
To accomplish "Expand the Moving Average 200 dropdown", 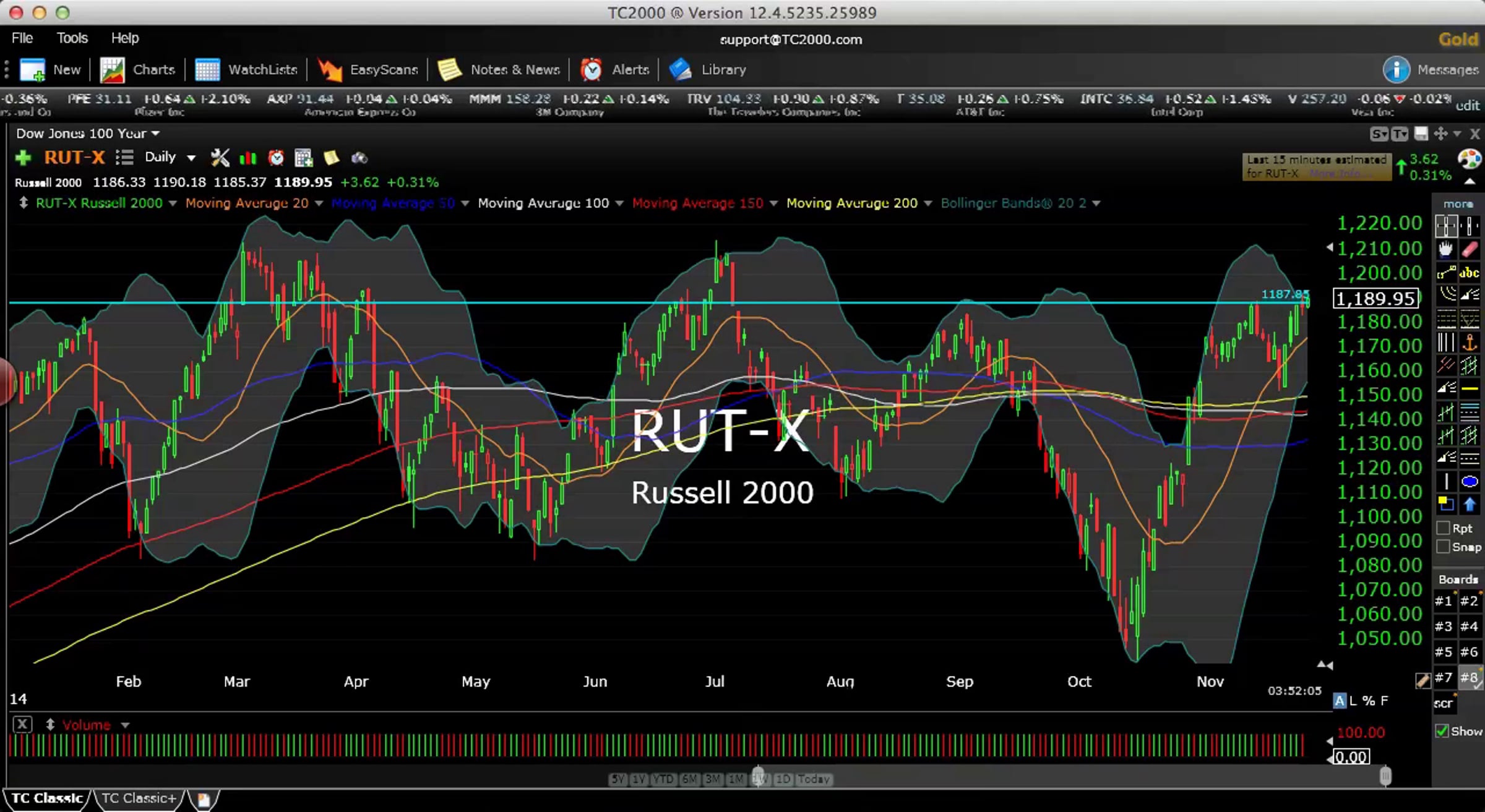I will coord(928,203).
